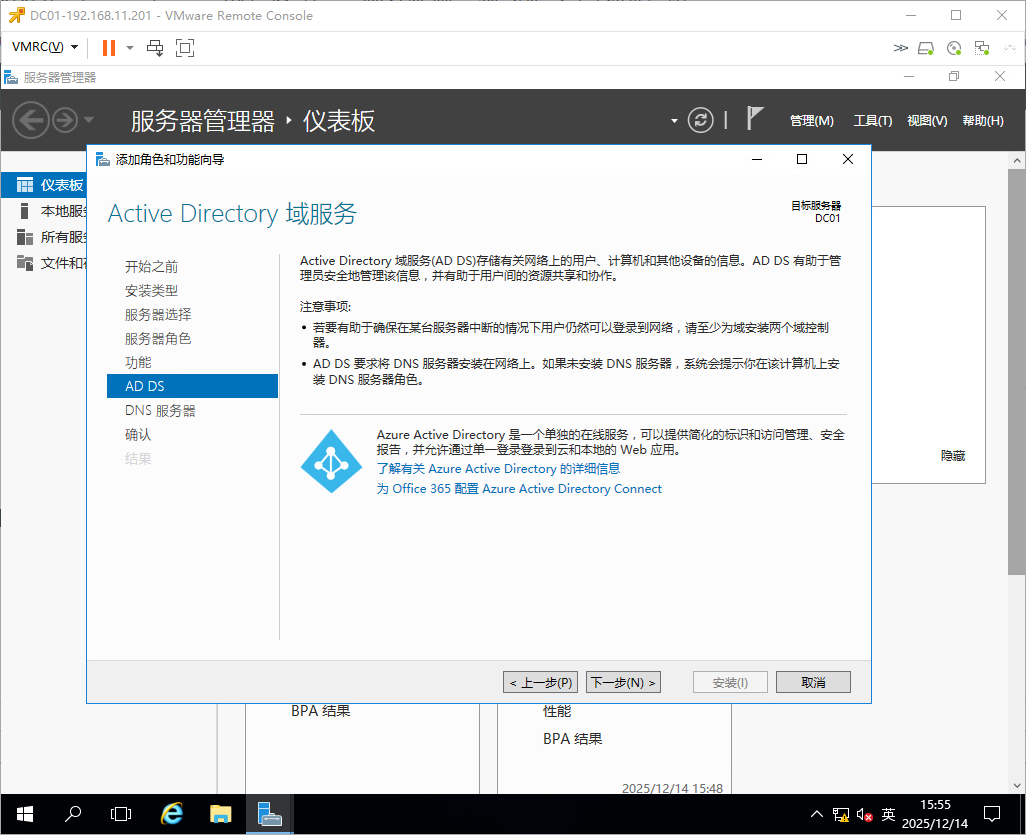Open the 管理(M) menu
Image resolution: width=1026 pixels, height=835 pixels.
click(811, 120)
